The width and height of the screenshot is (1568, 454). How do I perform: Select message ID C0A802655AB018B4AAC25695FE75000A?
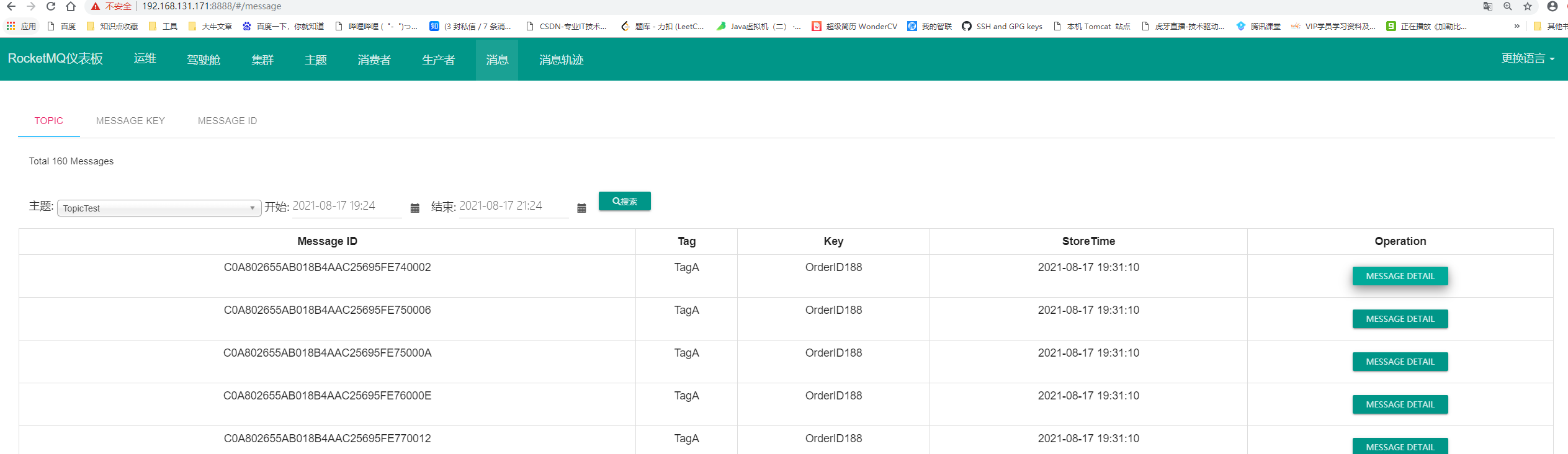[x=327, y=353]
